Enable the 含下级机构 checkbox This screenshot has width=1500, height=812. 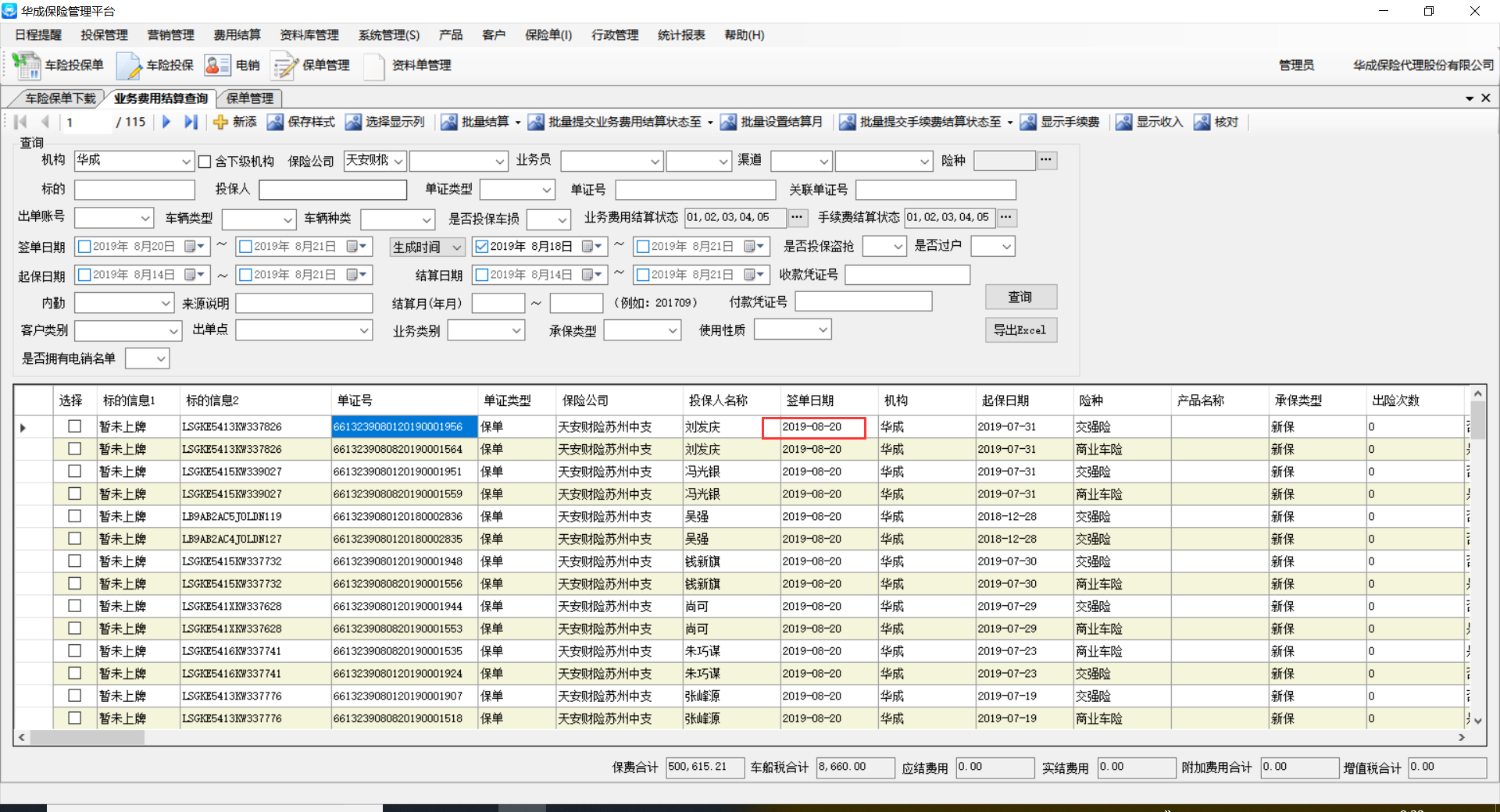tap(205, 162)
